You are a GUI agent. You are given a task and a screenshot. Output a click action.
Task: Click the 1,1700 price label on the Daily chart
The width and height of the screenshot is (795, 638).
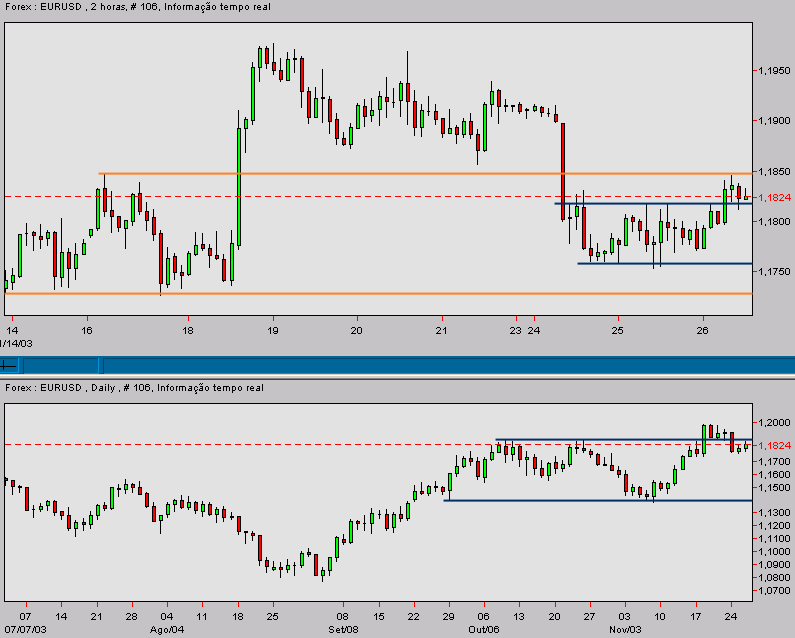[x=774, y=462]
